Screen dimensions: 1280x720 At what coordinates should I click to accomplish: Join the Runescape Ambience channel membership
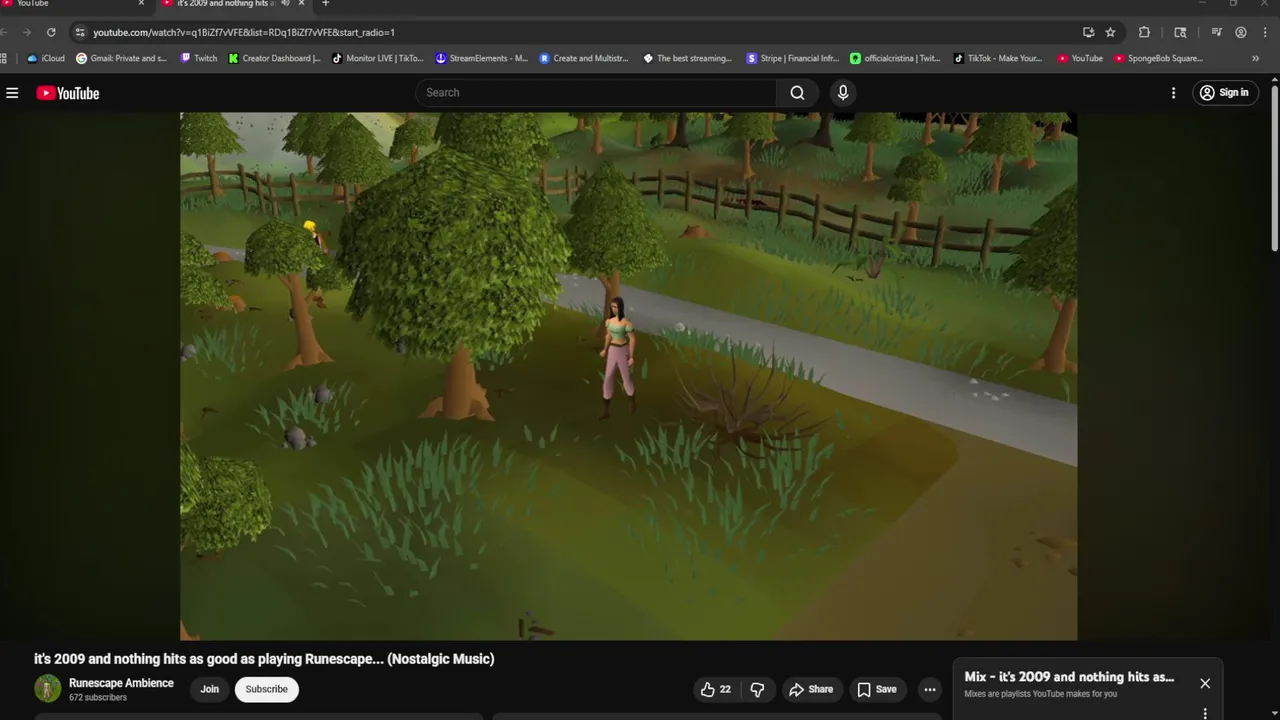pyautogui.click(x=209, y=689)
